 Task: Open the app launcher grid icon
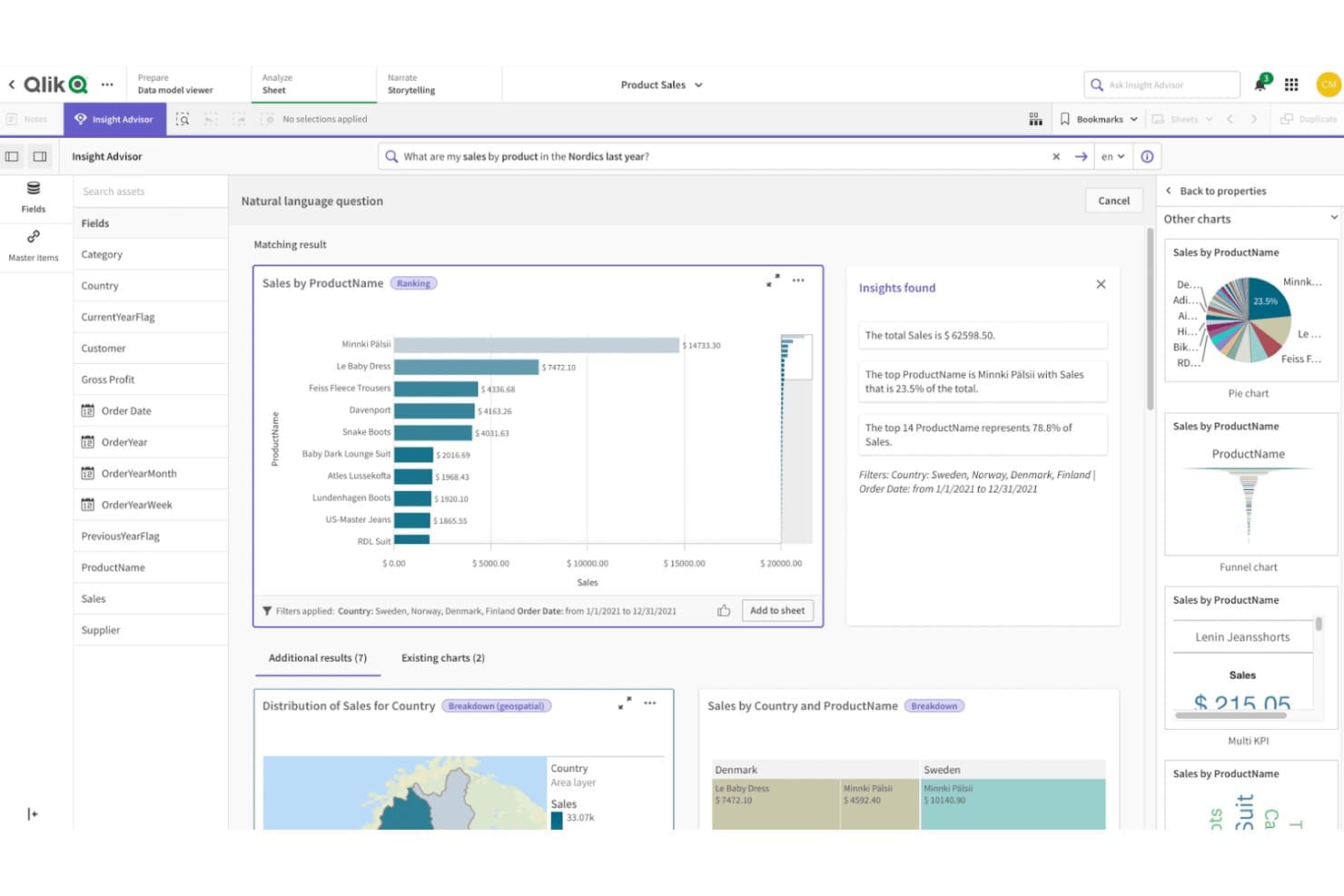(x=1291, y=84)
